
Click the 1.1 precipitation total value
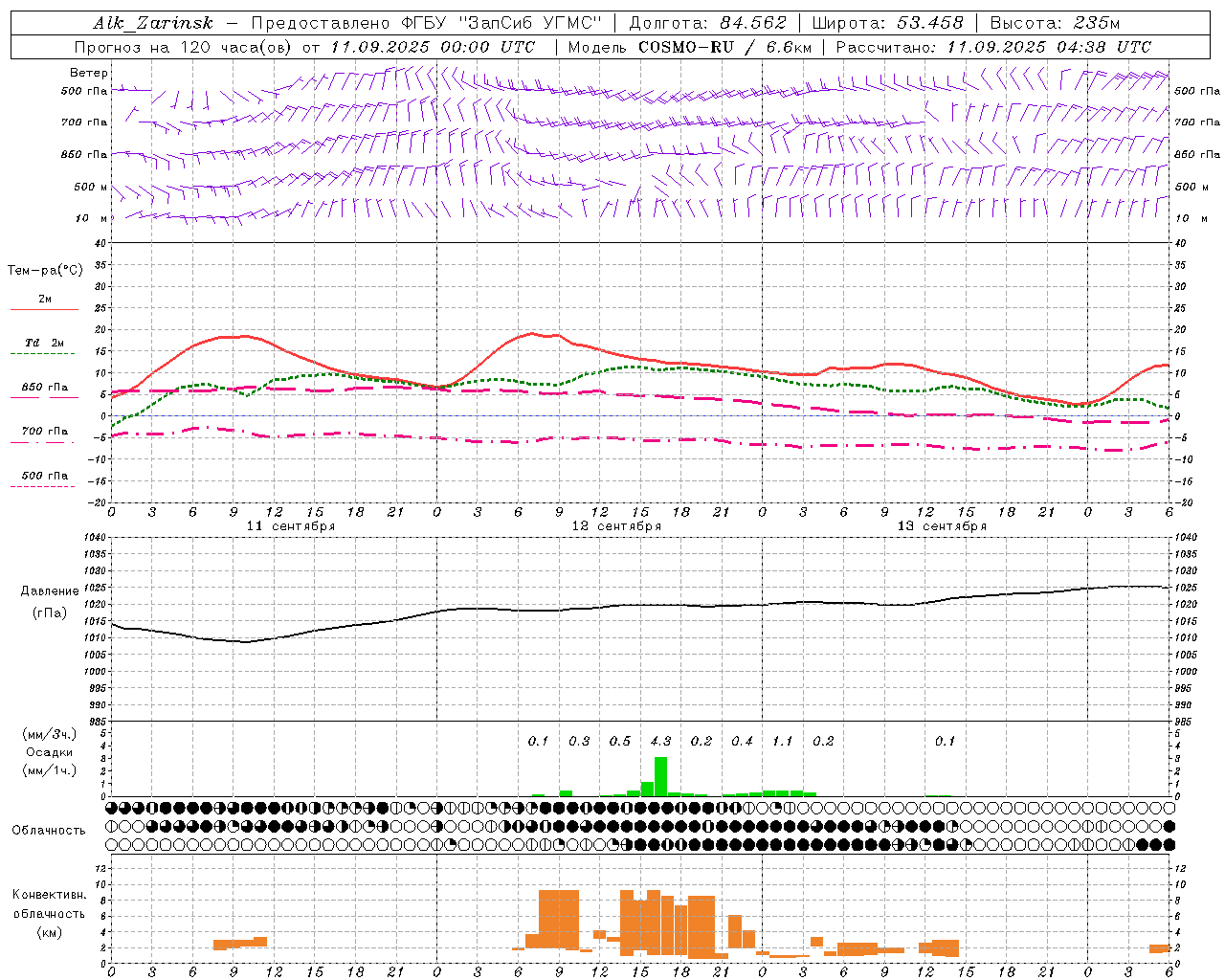[x=783, y=741]
